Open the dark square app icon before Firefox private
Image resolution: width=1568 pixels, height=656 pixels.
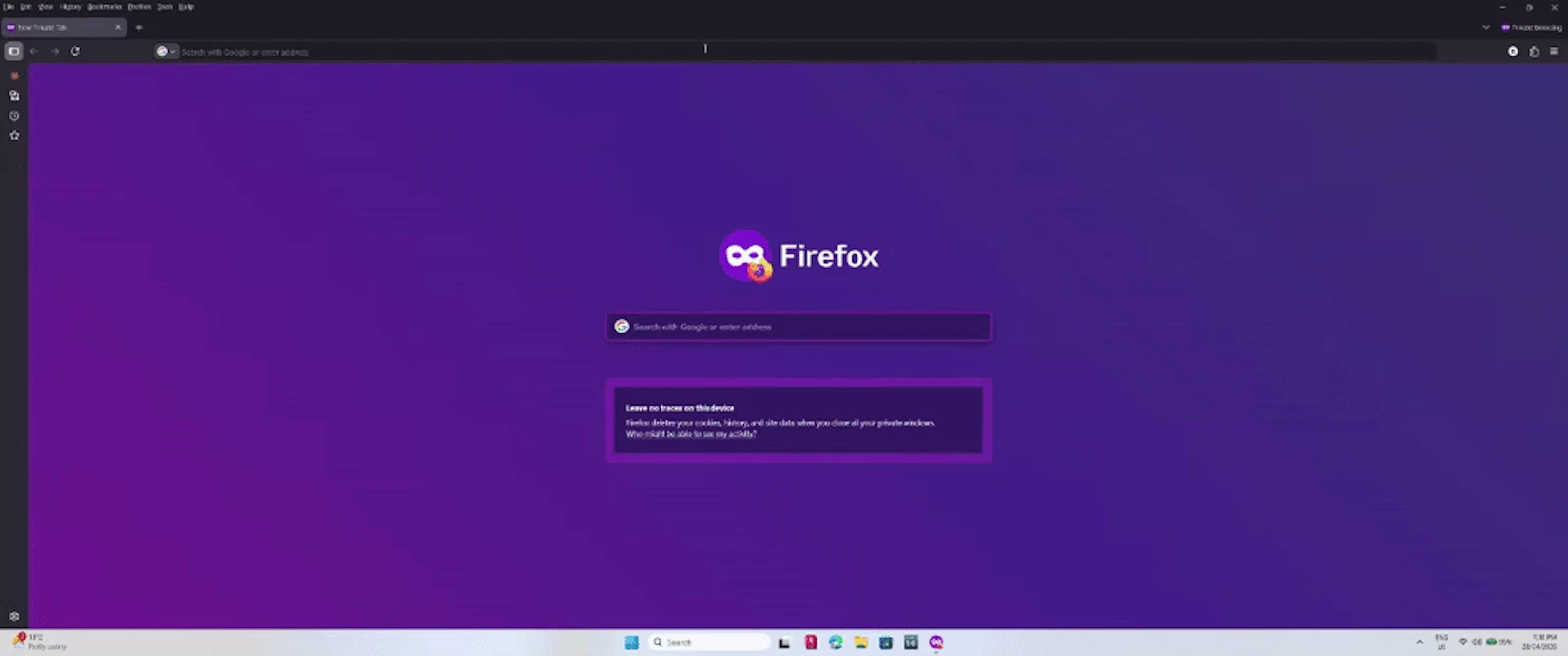point(910,642)
